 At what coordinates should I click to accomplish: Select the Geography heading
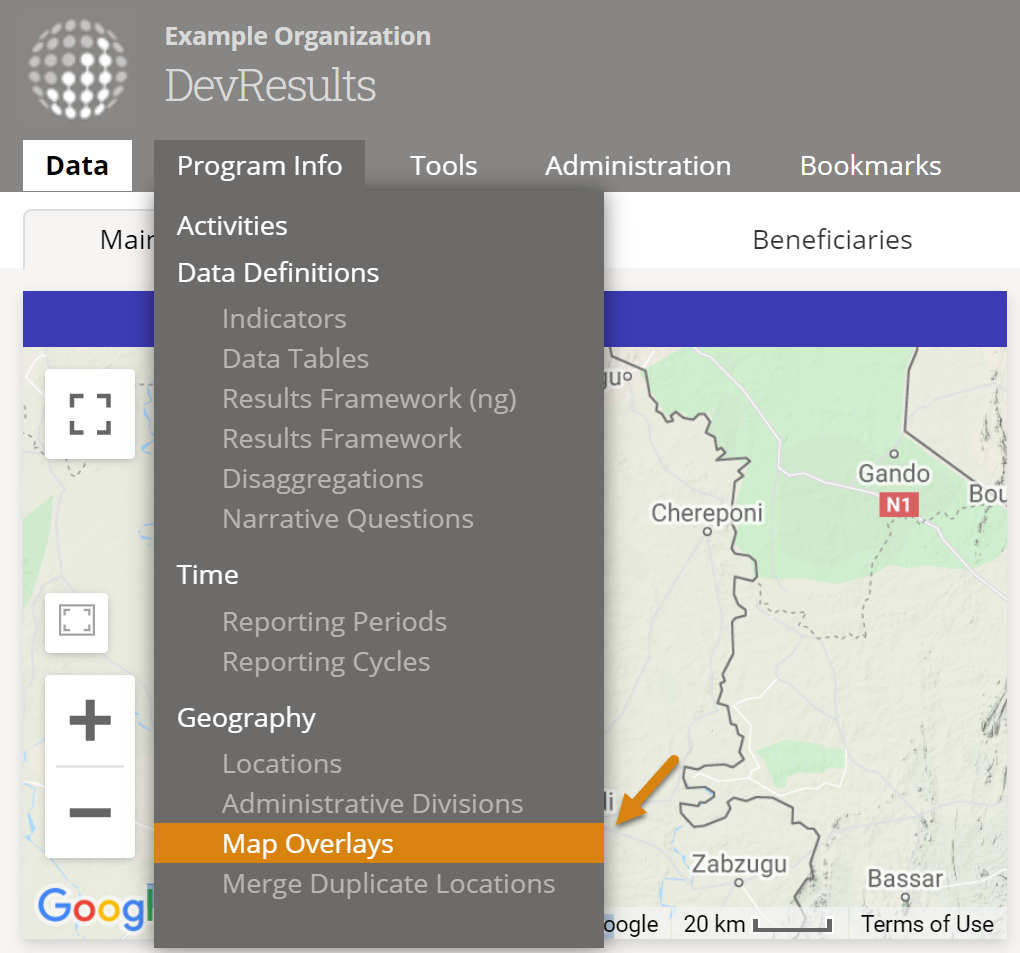(247, 718)
